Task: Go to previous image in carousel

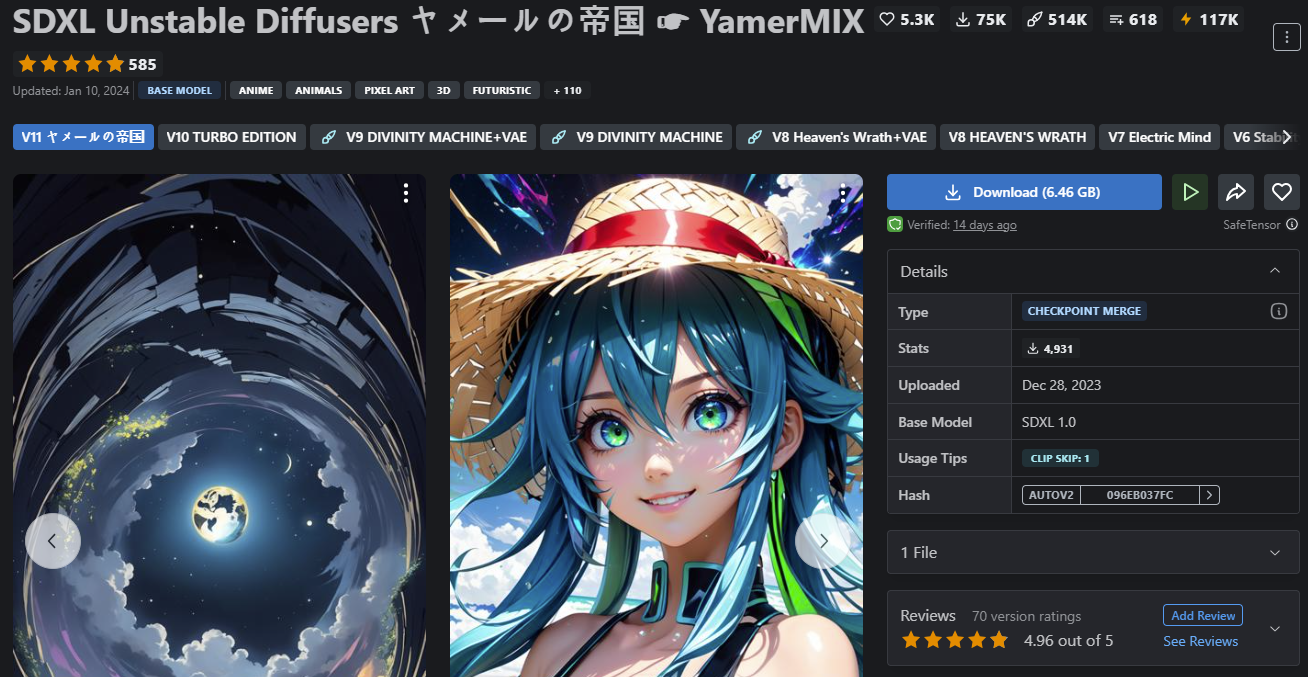Action: (x=52, y=541)
